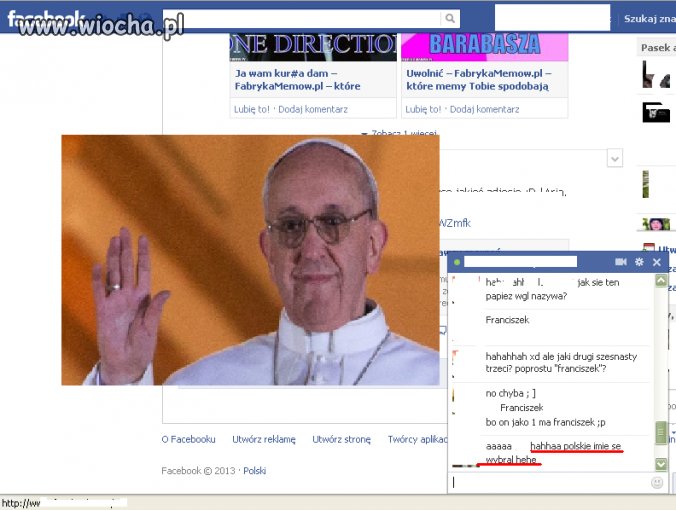Click "Lubię to!" under One Direction post

point(251,109)
